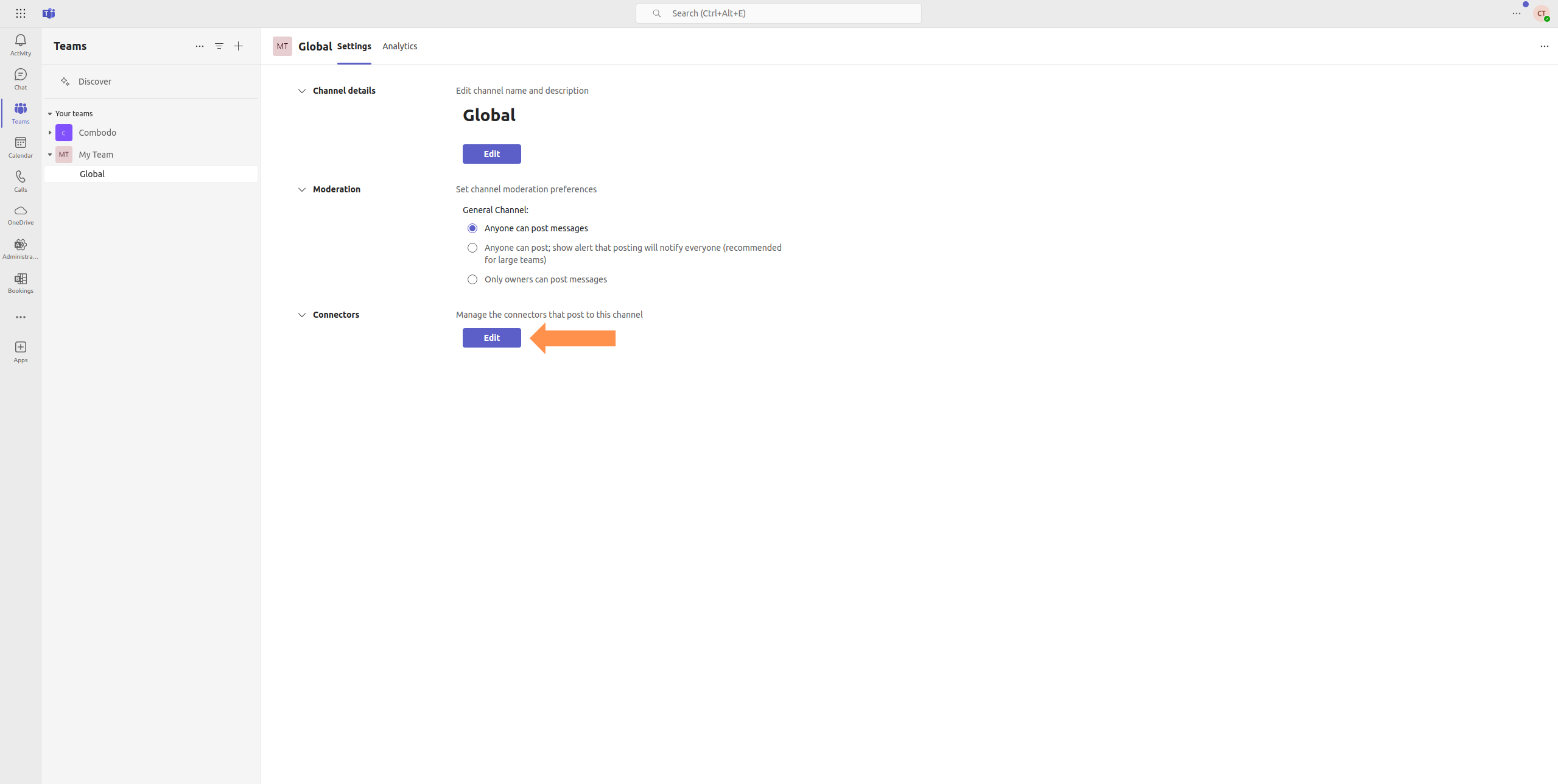Image resolution: width=1558 pixels, height=784 pixels.
Task: Select 'Only owners can post messages' option
Action: 472,279
